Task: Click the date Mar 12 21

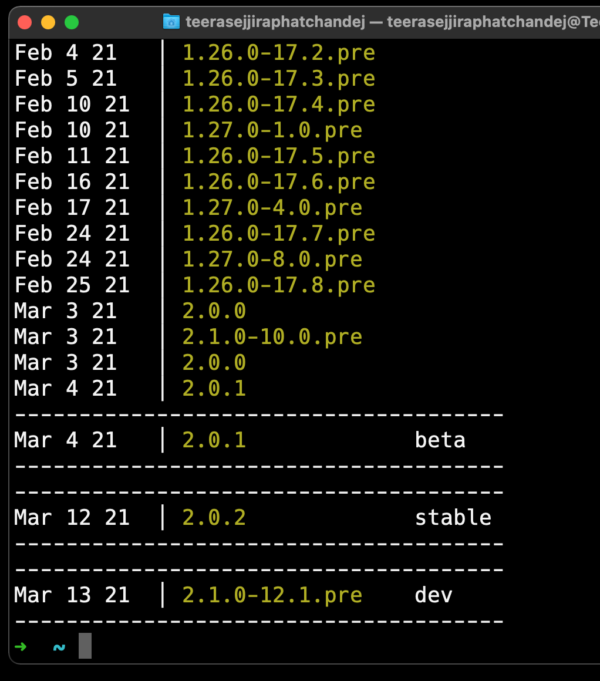Action: click(x=72, y=518)
